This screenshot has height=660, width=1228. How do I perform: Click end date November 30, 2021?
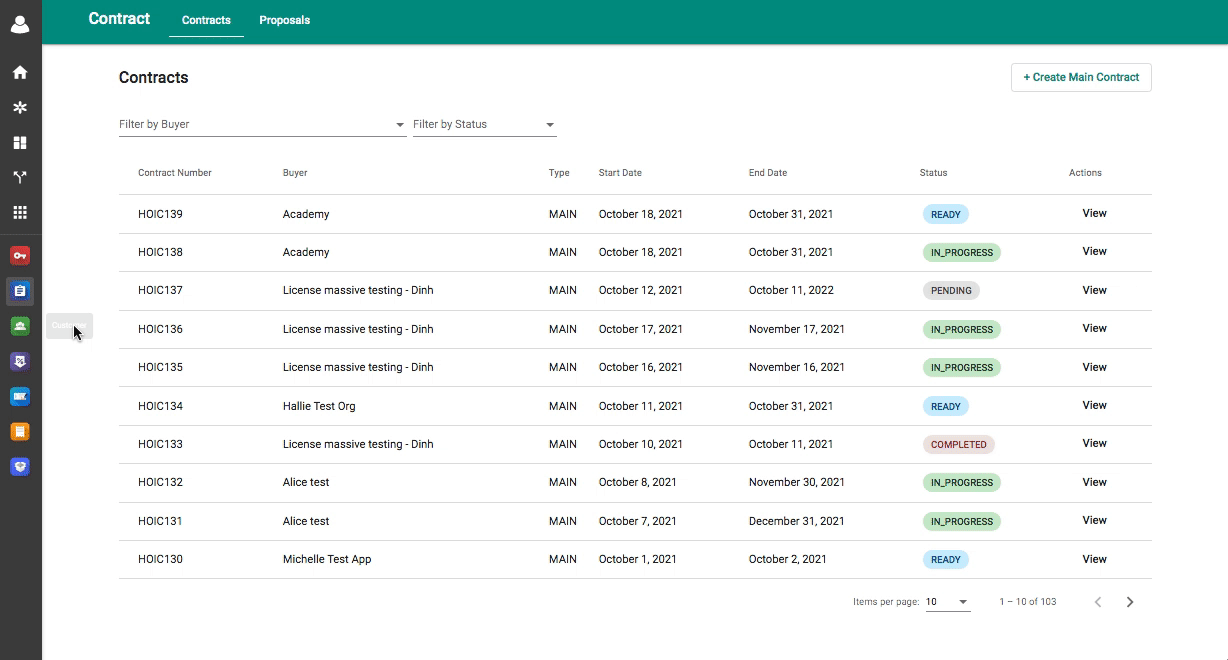797,482
